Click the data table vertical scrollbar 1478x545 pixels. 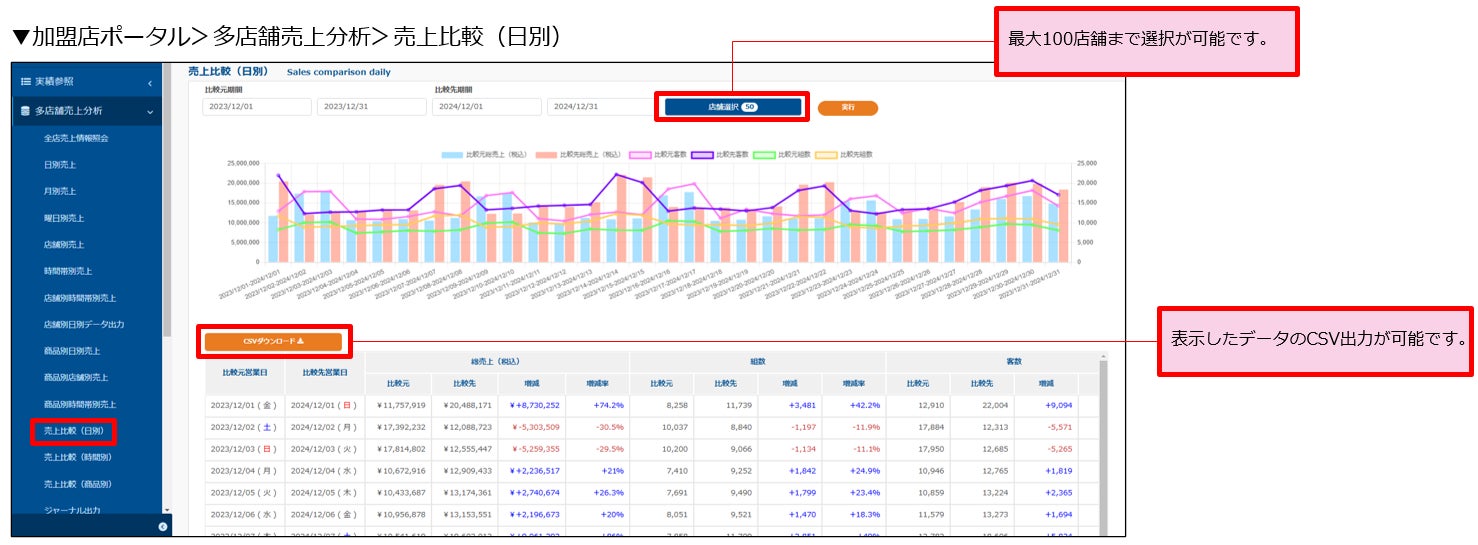coord(1104,445)
